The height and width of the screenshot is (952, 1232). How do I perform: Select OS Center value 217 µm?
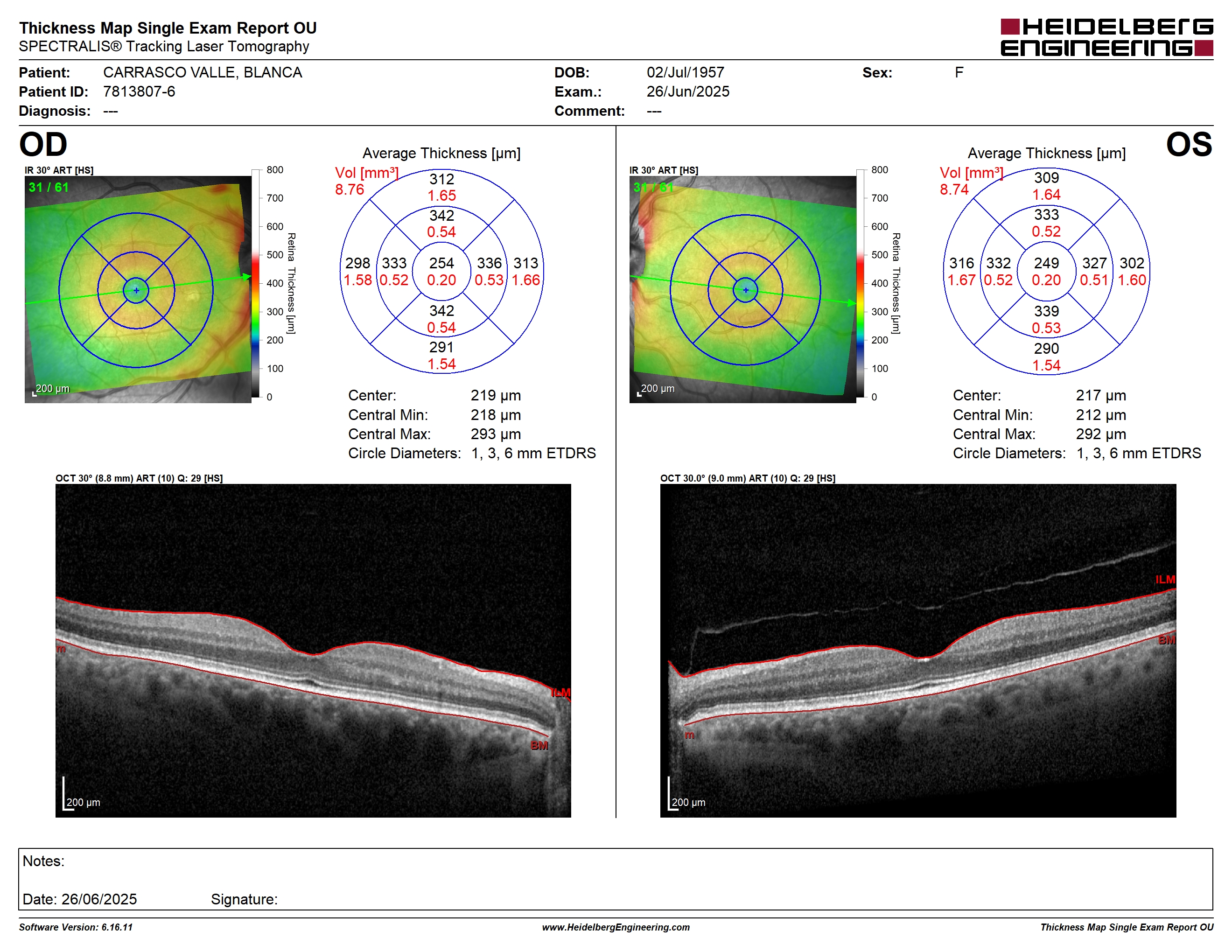(1100, 395)
